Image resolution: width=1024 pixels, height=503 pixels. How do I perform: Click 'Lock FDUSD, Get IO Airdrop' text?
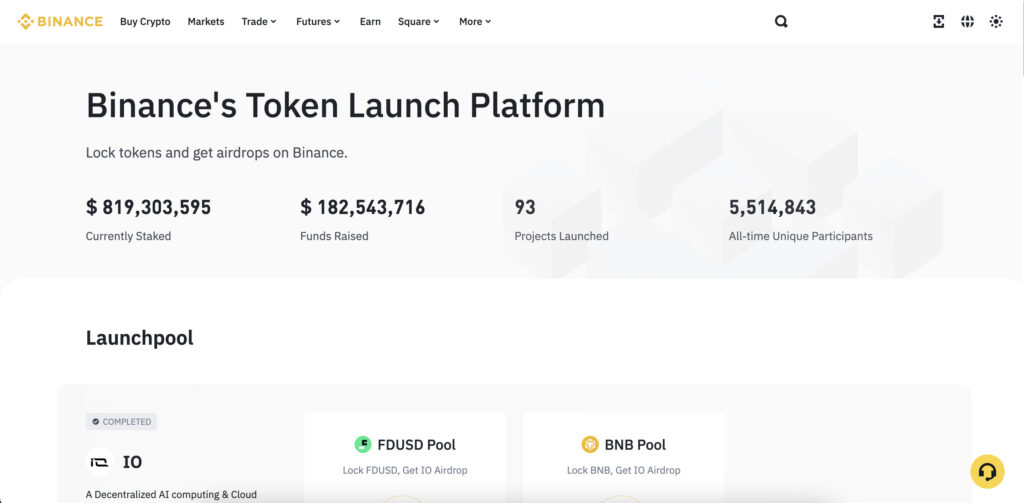point(405,470)
